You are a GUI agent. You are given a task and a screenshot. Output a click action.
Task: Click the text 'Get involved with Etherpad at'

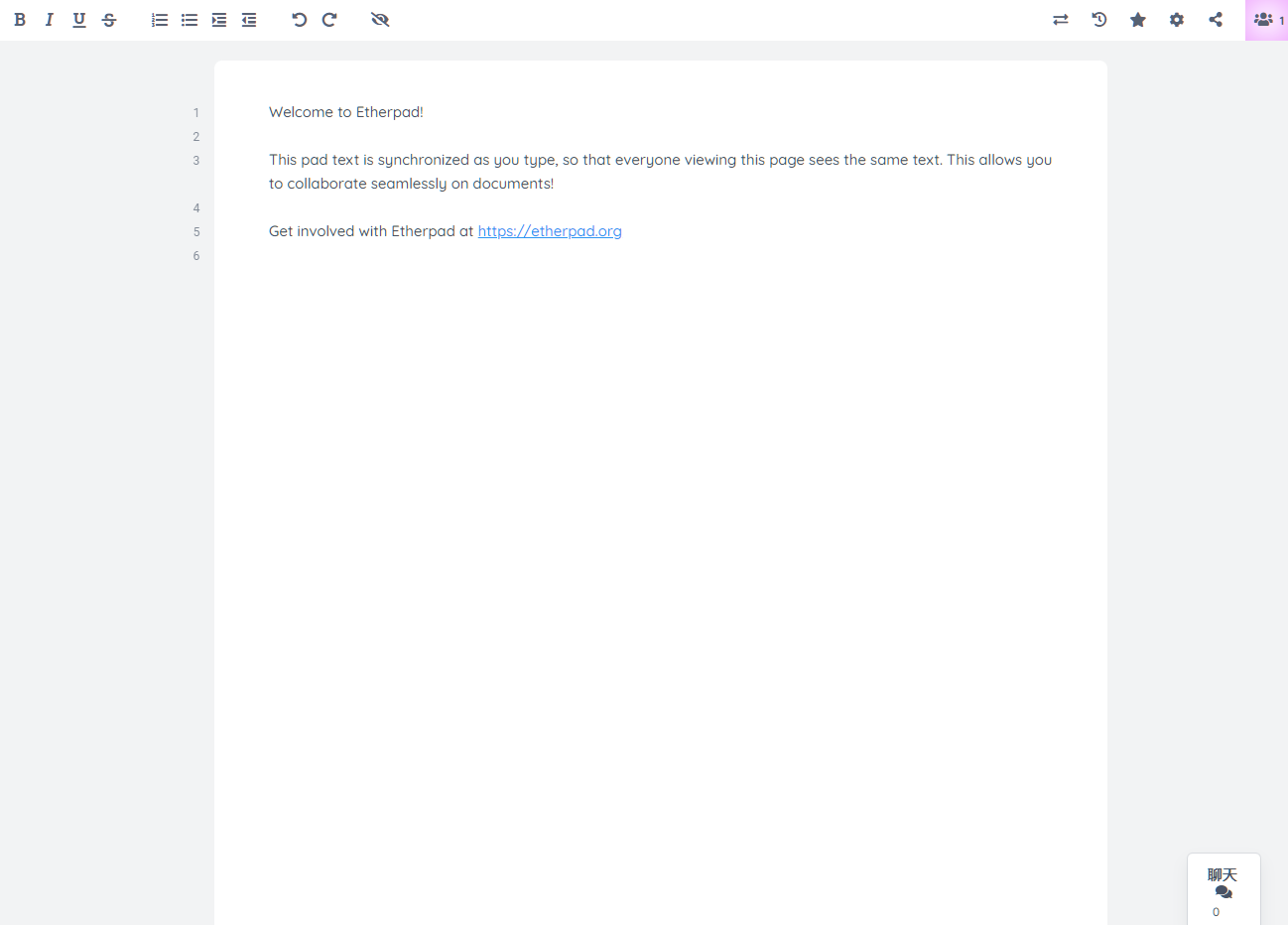[371, 231]
